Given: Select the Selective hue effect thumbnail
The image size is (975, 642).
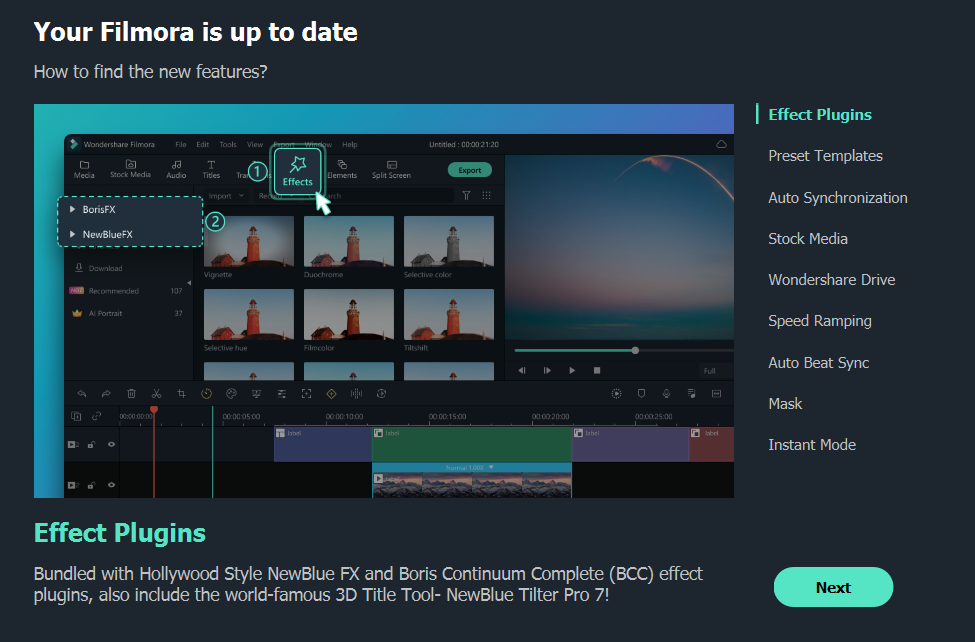Looking at the screenshot, I should tap(249, 314).
